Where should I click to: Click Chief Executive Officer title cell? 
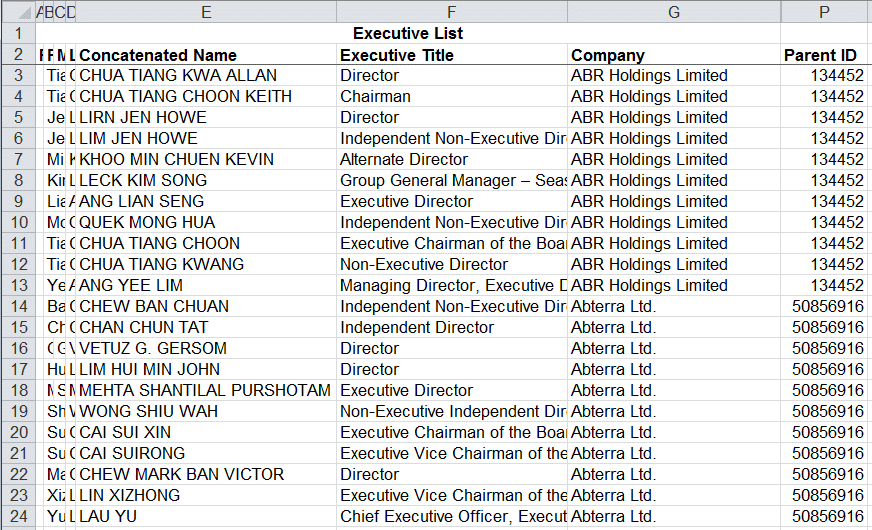click(x=452, y=516)
